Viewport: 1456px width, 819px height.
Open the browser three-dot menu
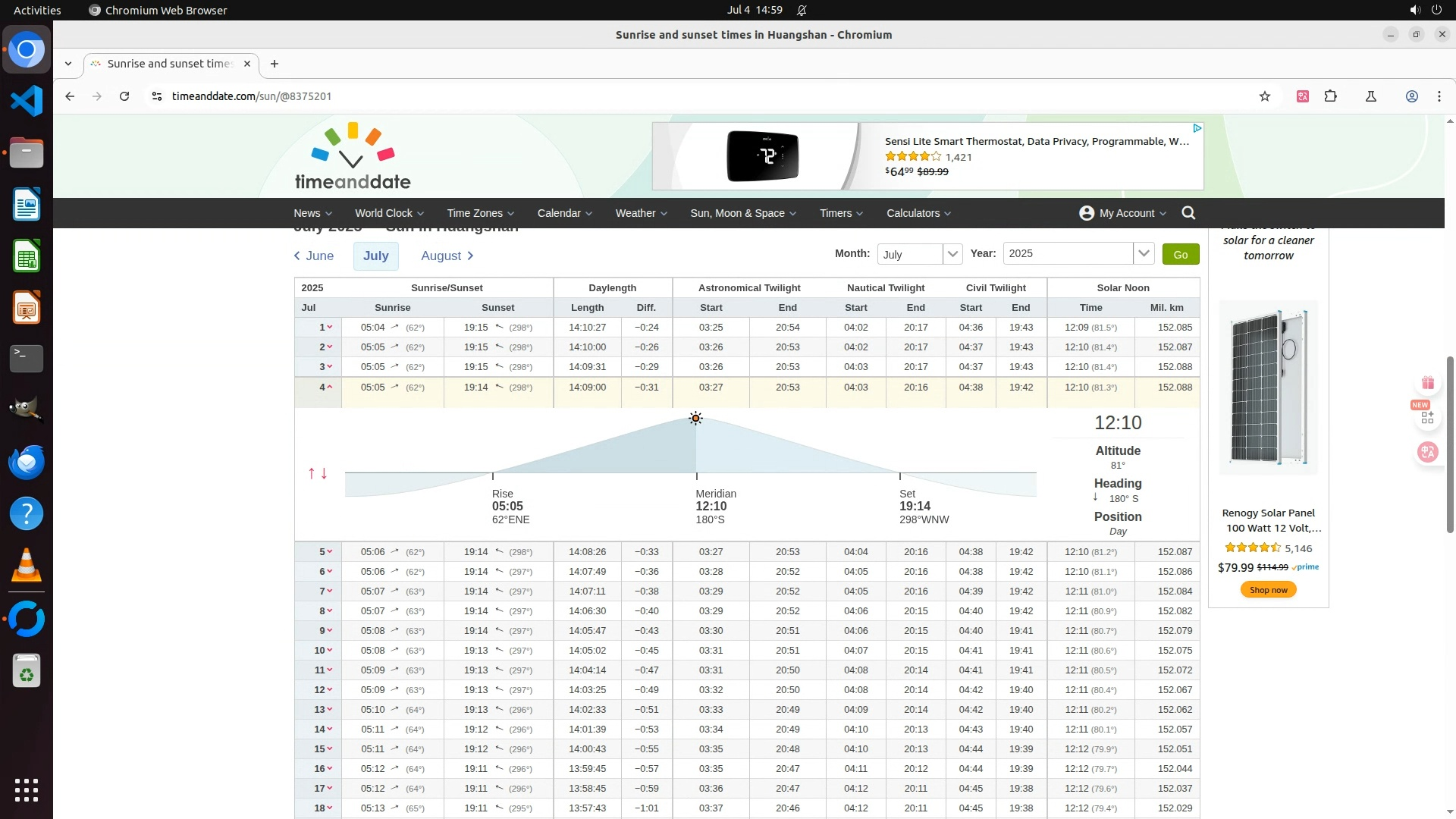click(x=1439, y=96)
